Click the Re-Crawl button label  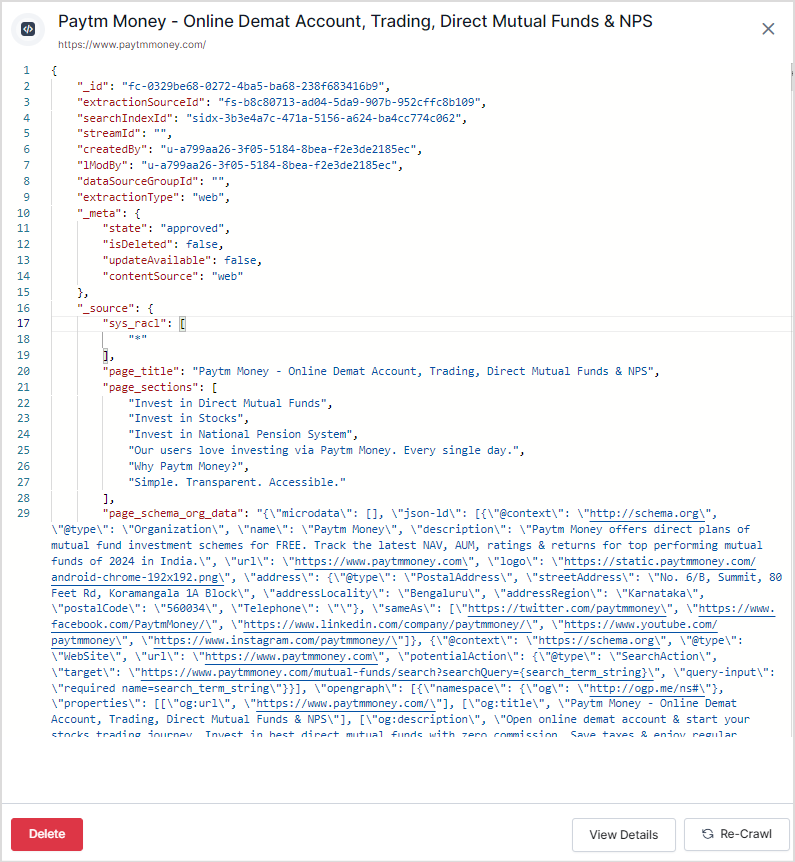(746, 834)
